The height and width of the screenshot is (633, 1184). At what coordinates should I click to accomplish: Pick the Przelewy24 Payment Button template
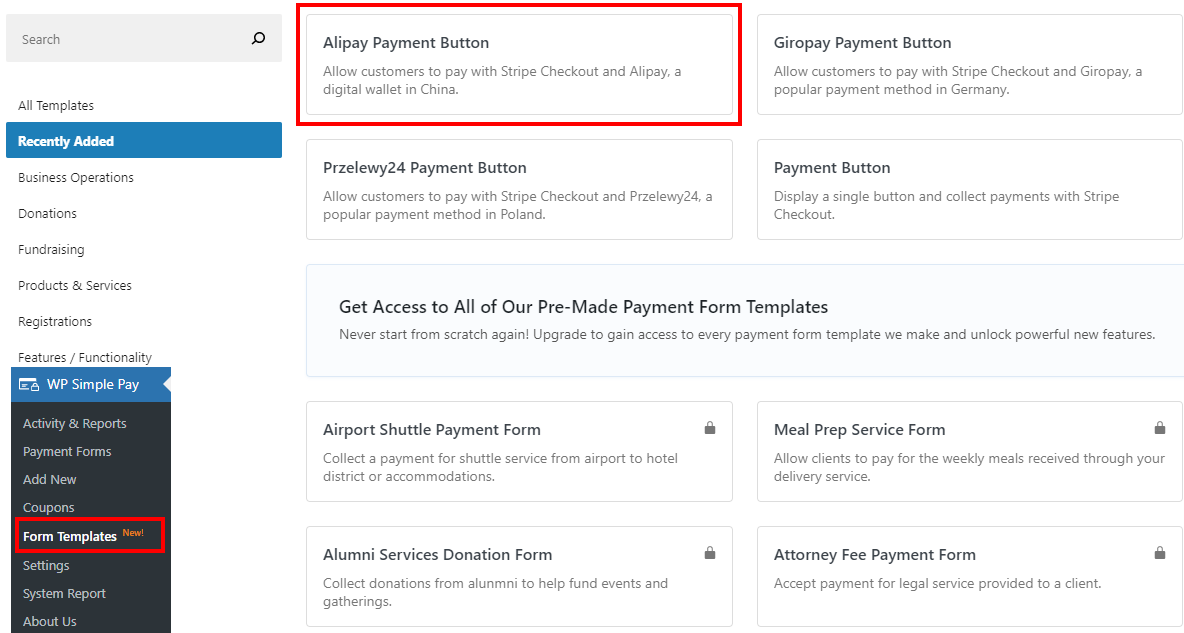point(519,189)
